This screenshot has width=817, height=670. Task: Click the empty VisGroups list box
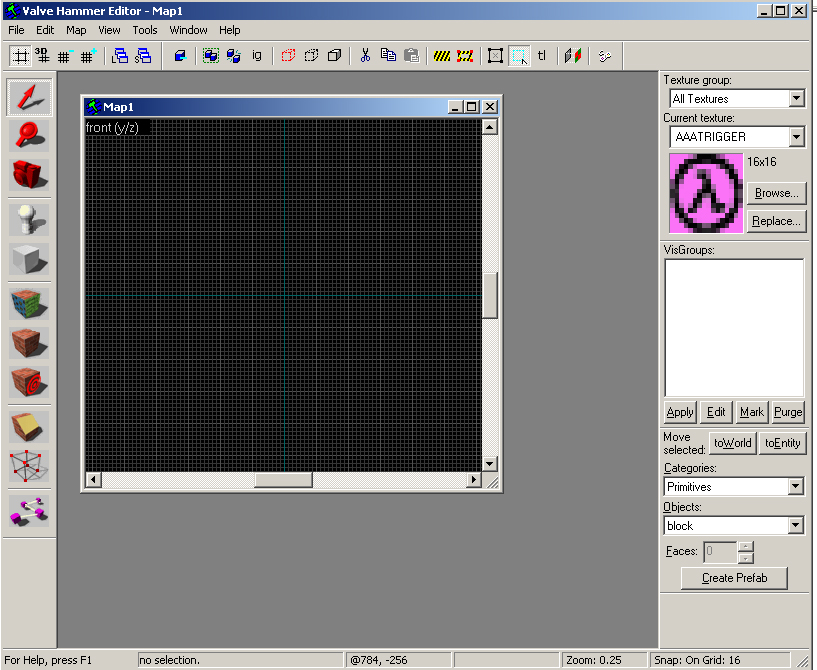[x=734, y=328]
